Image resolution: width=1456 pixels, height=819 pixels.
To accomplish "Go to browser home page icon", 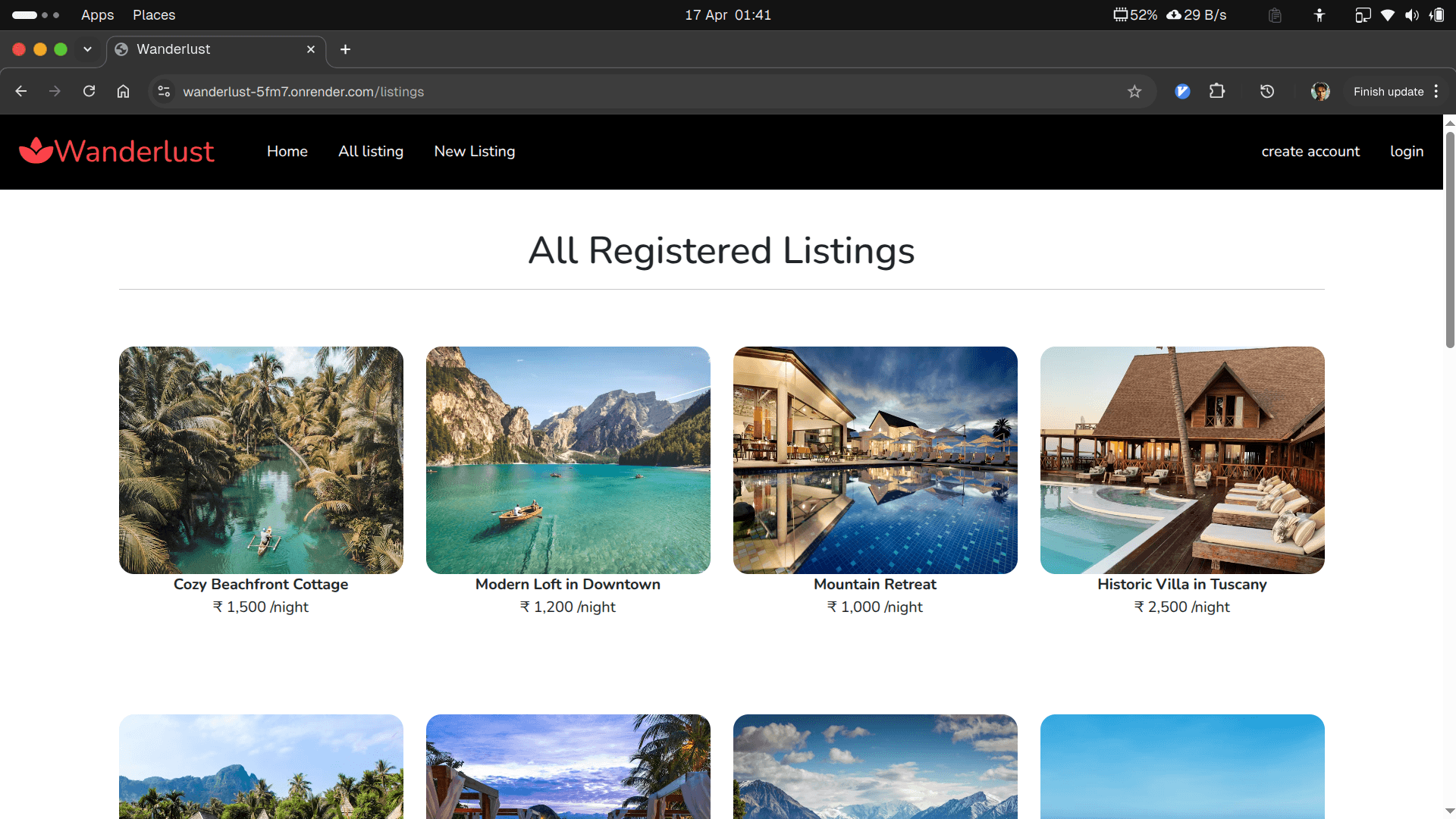I will 123,92.
